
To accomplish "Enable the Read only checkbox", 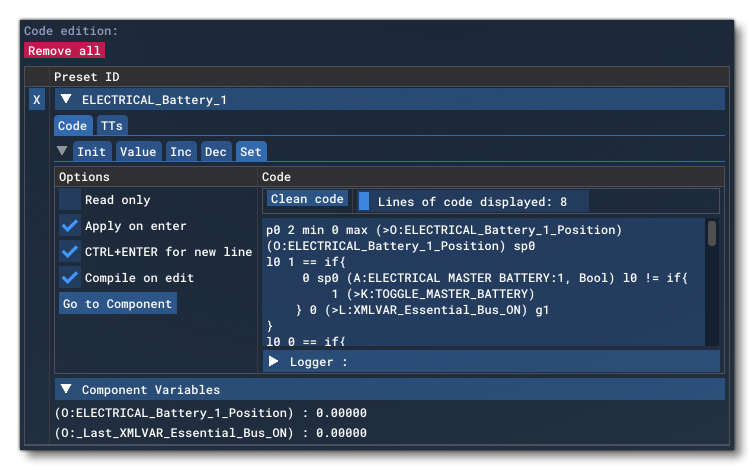I will (x=70, y=200).
